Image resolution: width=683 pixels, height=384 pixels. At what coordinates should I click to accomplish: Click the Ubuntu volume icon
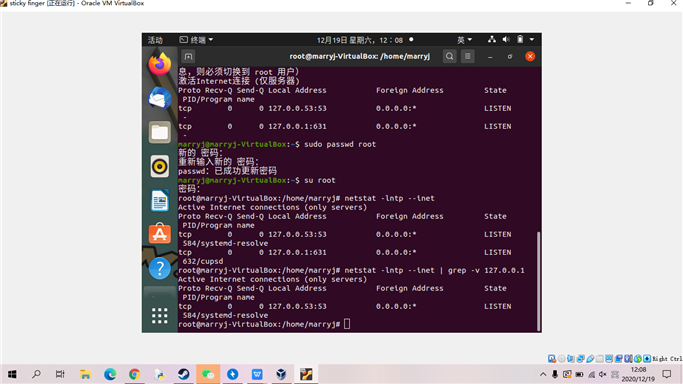coord(506,40)
